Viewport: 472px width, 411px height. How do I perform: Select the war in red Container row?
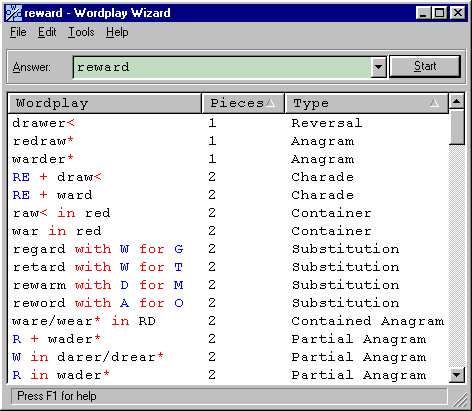228,231
